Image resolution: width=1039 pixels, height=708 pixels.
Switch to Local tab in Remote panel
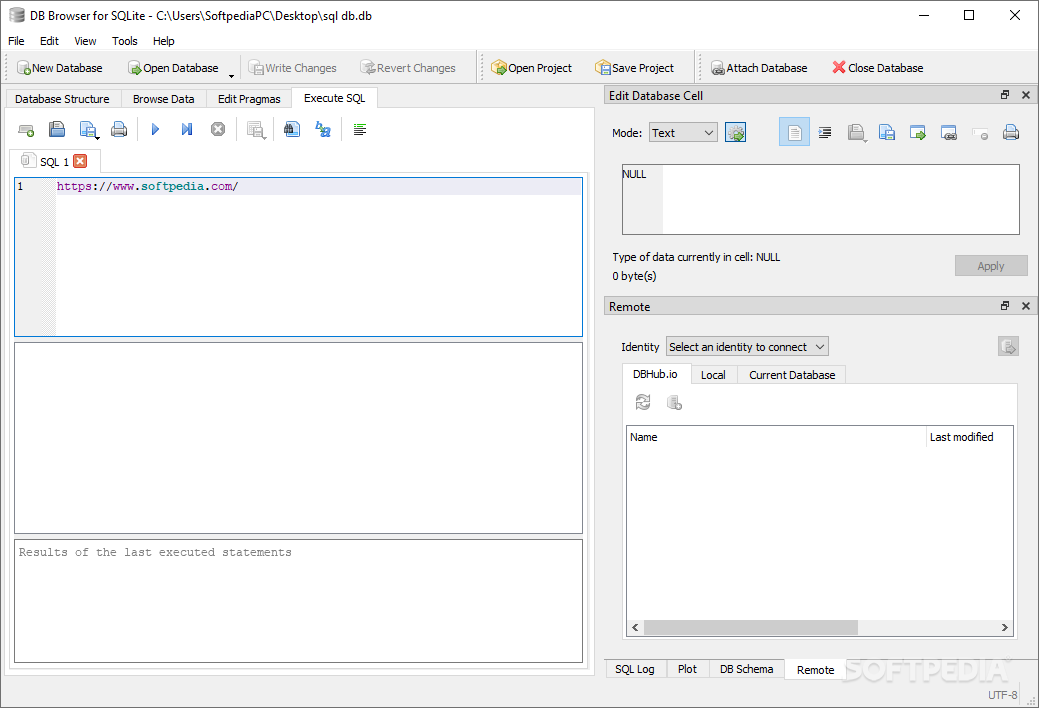[713, 375]
